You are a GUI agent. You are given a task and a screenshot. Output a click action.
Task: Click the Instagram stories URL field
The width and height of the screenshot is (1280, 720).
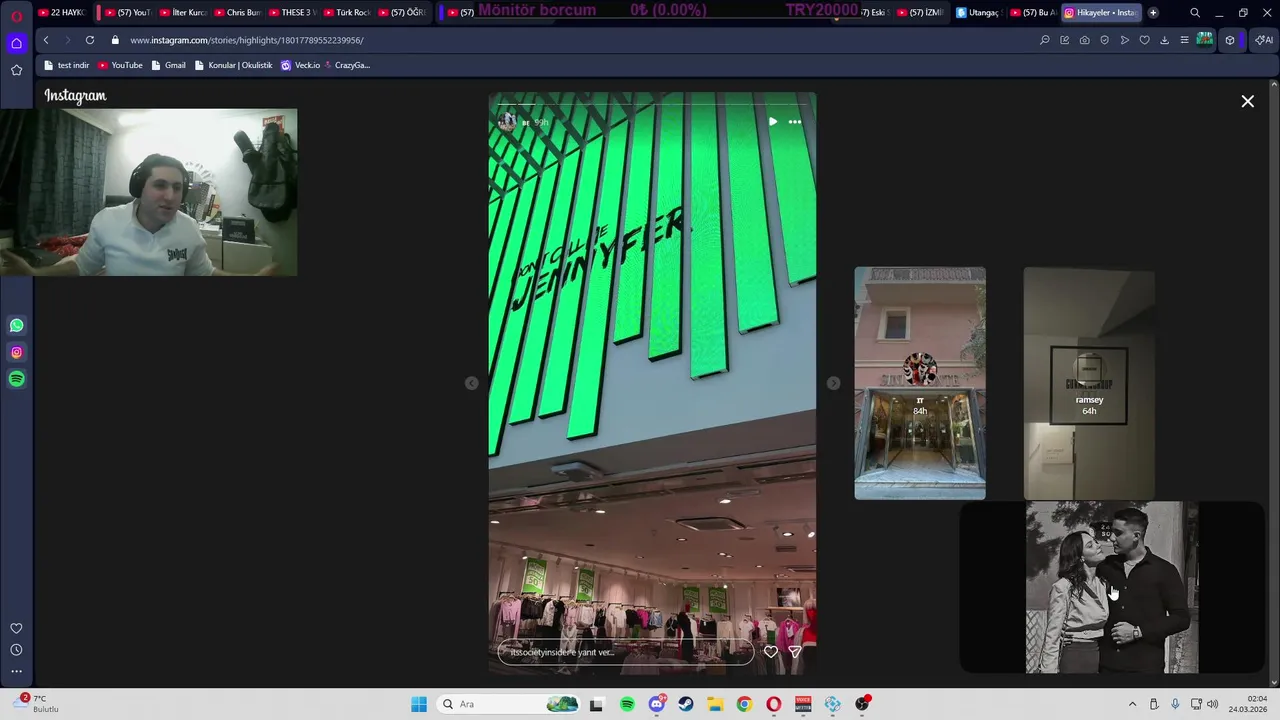point(246,40)
